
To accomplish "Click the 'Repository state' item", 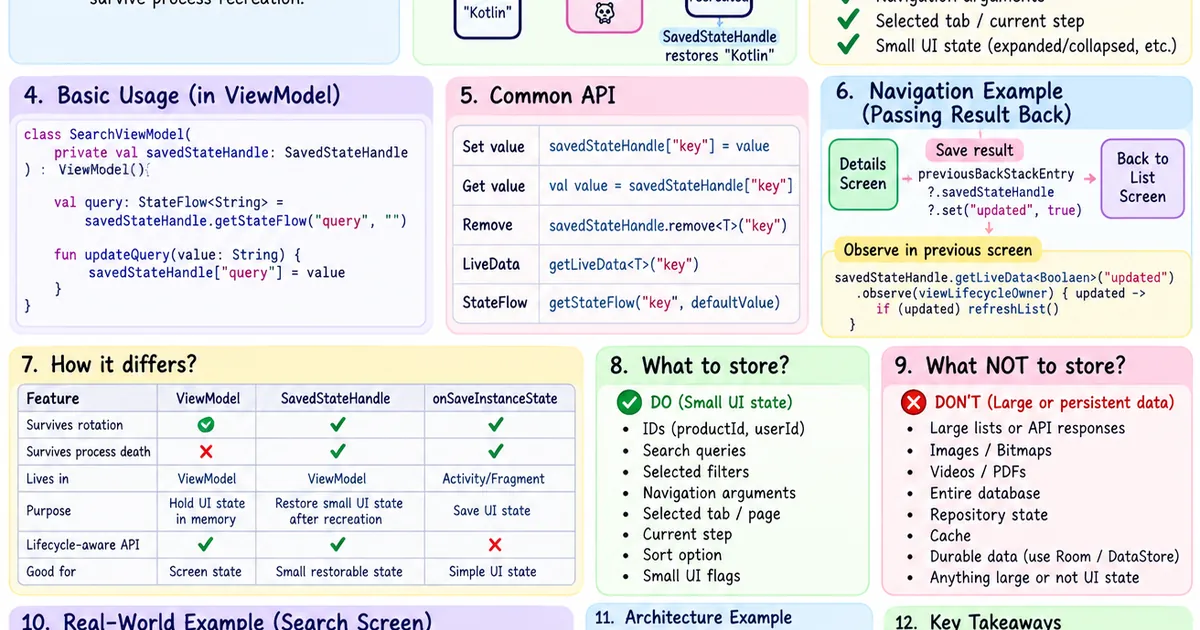I will 988,515.
